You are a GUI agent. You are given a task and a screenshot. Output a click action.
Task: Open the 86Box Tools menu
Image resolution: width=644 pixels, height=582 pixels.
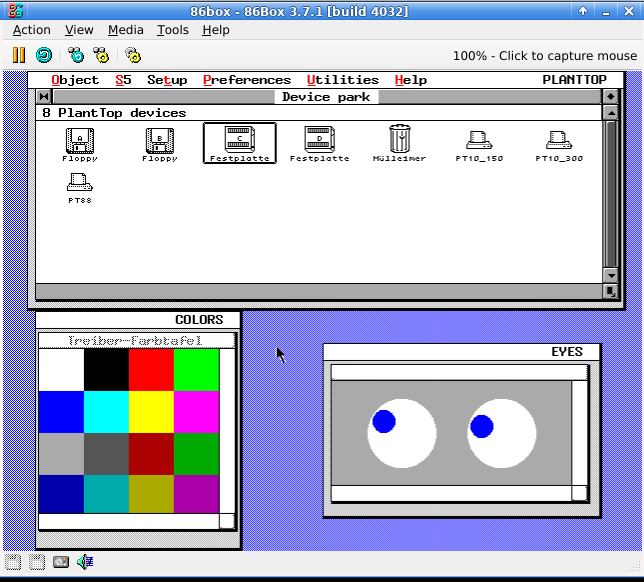[173, 30]
